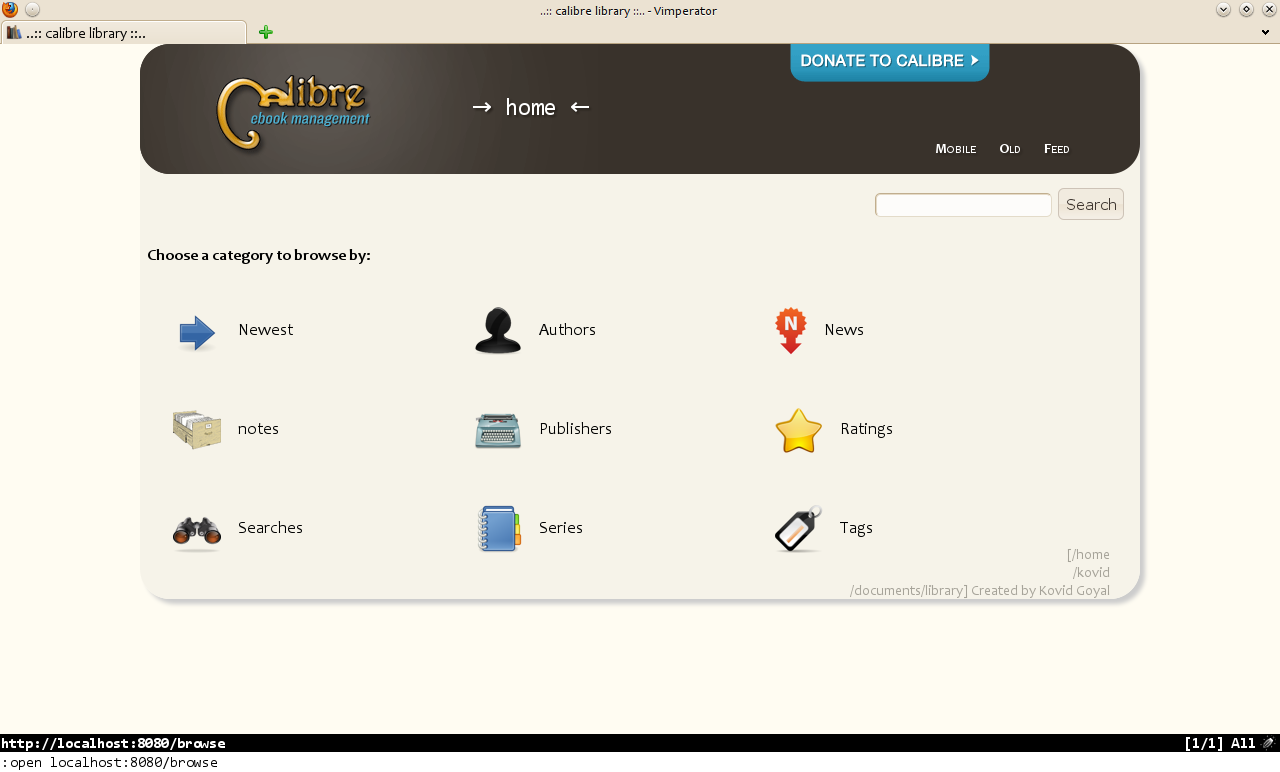Open the Newest category arrow icon
Screen dimensions: 1280x772
click(x=197, y=332)
